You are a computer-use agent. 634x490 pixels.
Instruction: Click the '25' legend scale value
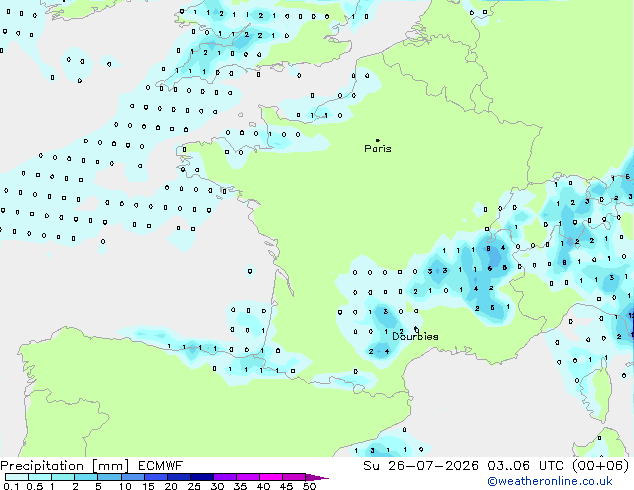tap(194, 486)
